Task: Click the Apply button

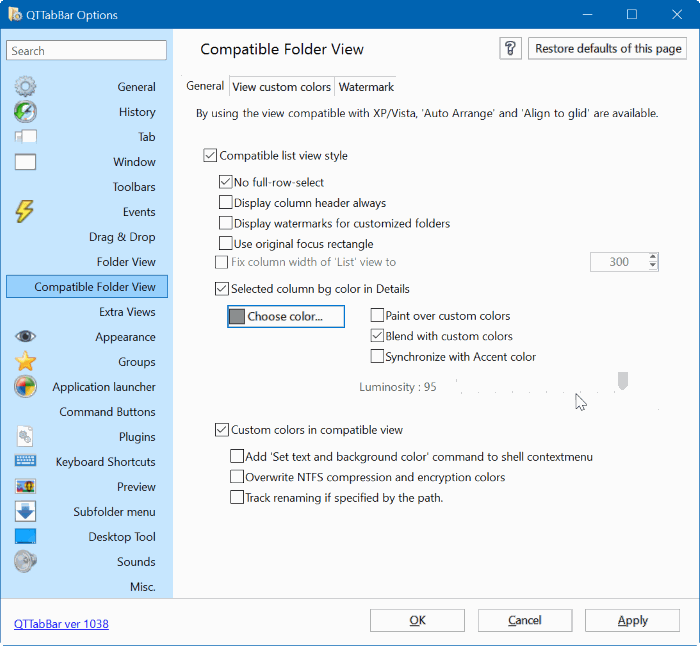Action: pyautogui.click(x=632, y=620)
